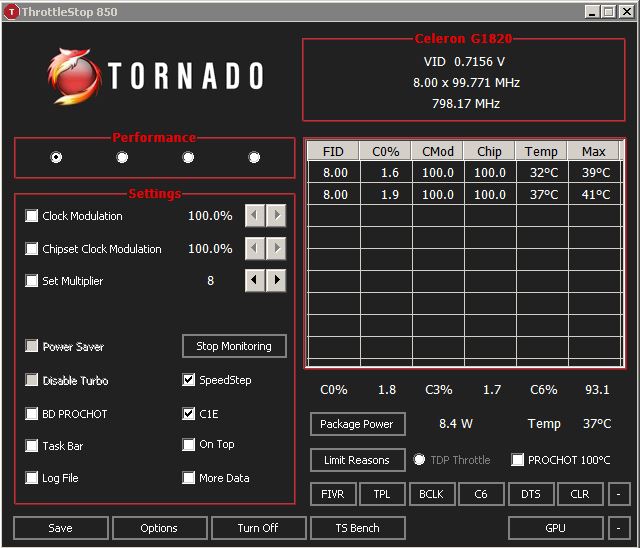Select the second Performance profile radio
The width and height of the screenshot is (640, 548).
pos(122,157)
